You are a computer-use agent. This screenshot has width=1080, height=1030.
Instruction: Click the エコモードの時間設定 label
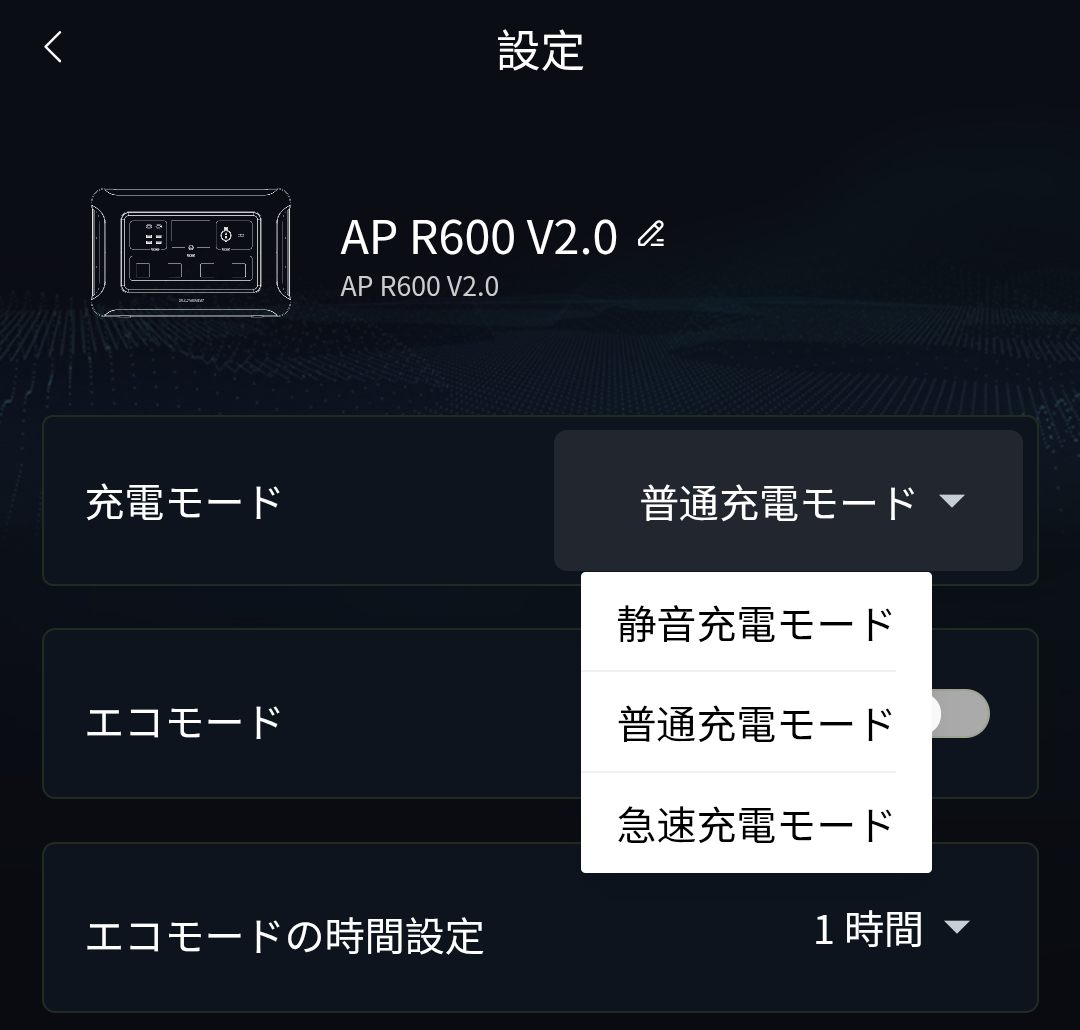coord(284,936)
